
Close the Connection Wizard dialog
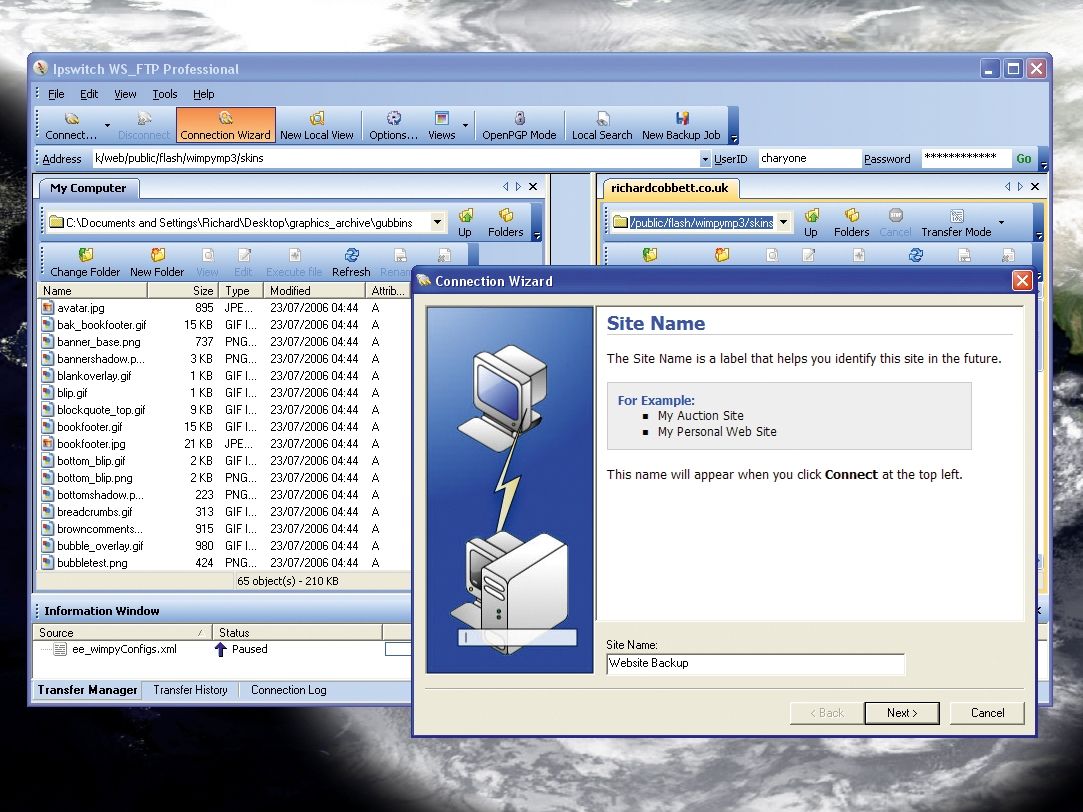[1022, 281]
